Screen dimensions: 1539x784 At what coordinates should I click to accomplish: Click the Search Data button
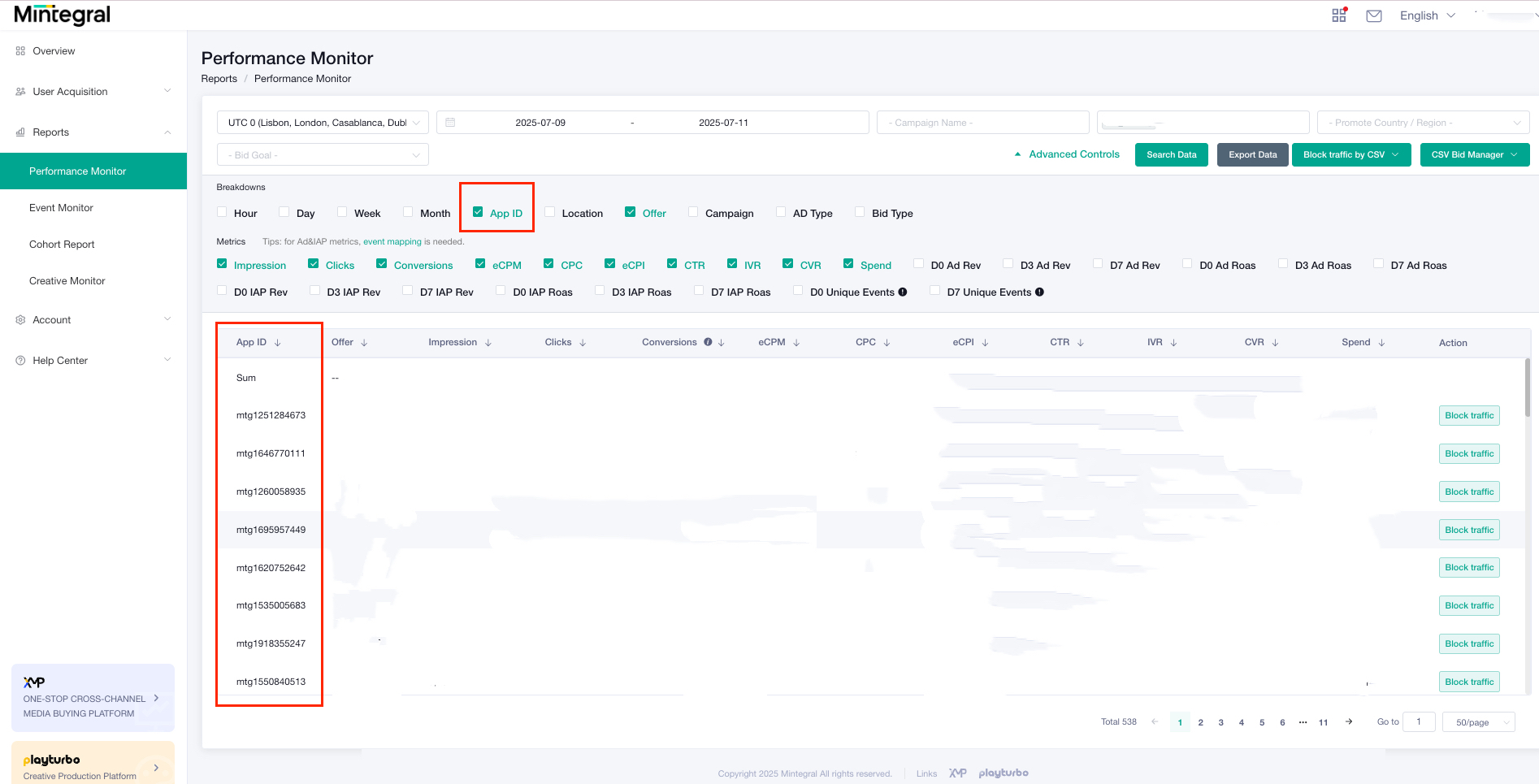tap(1171, 154)
